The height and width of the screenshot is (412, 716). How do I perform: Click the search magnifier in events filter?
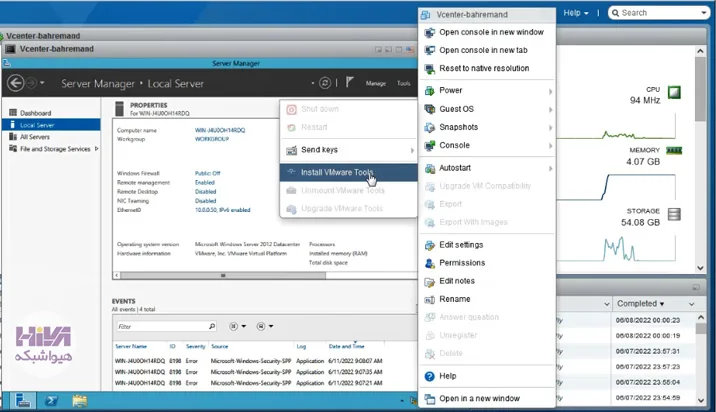[x=212, y=326]
